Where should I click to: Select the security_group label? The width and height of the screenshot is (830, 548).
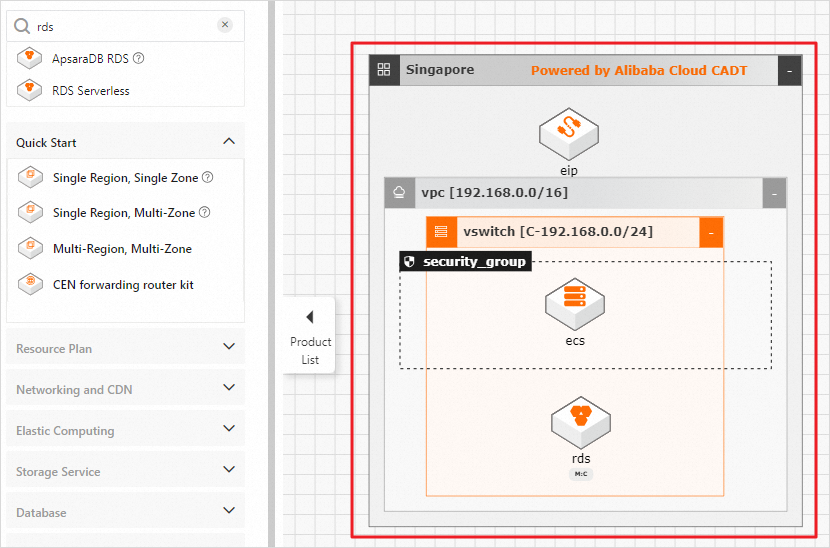coord(474,262)
